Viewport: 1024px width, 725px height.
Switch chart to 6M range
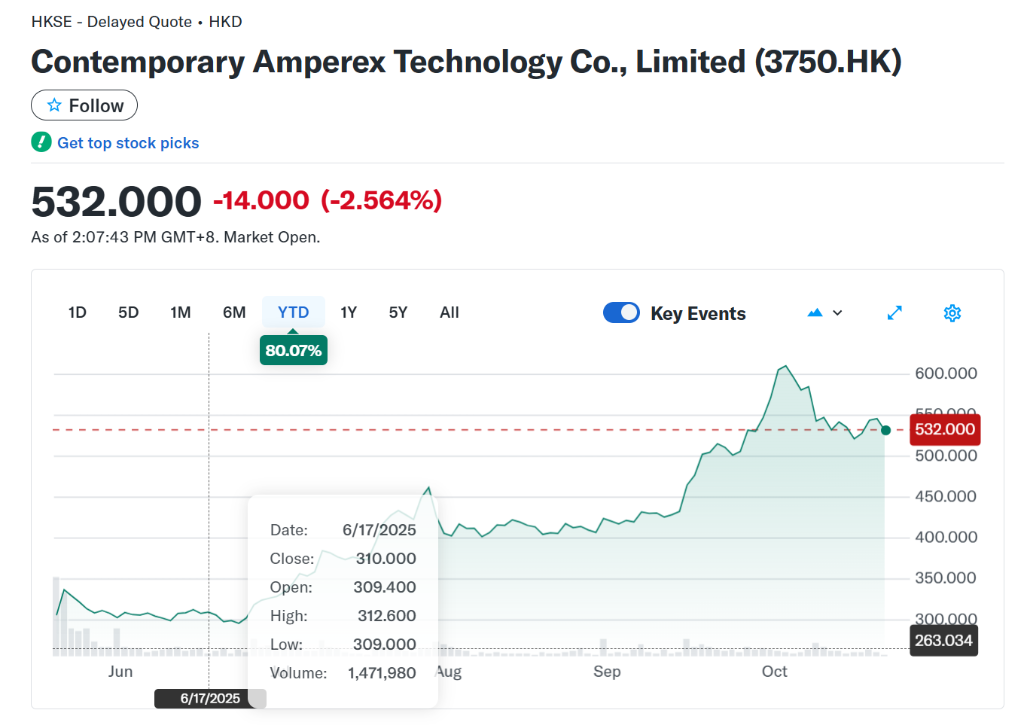[234, 312]
